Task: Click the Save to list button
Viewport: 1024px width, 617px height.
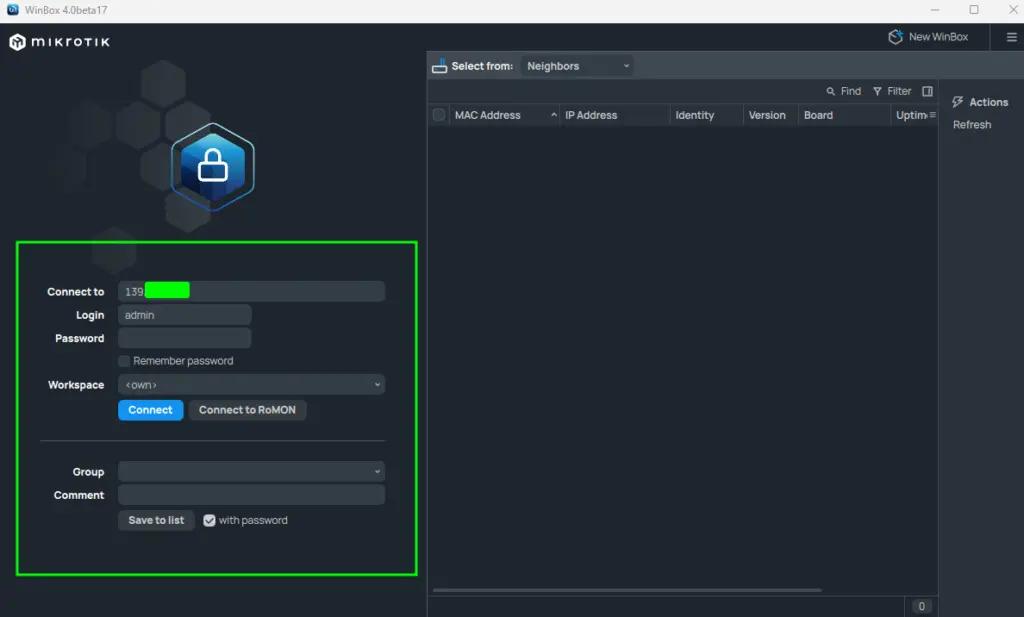Action: pyautogui.click(x=156, y=520)
